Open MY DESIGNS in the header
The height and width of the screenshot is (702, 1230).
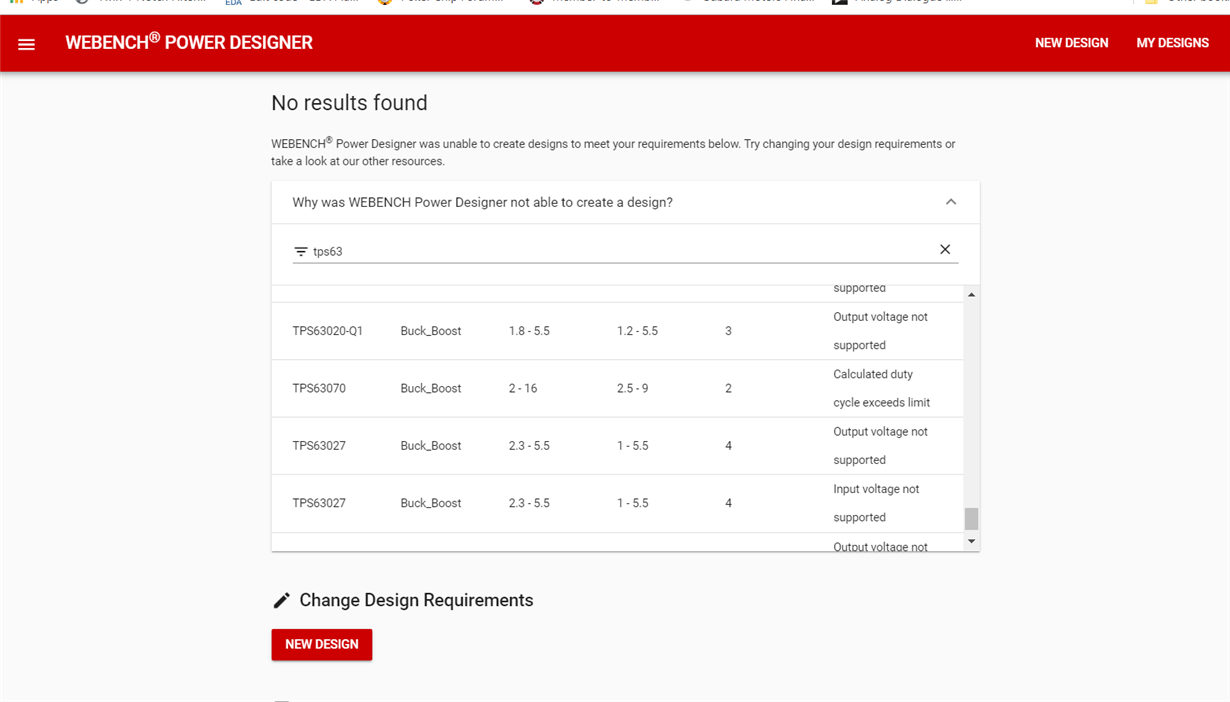(x=1173, y=43)
